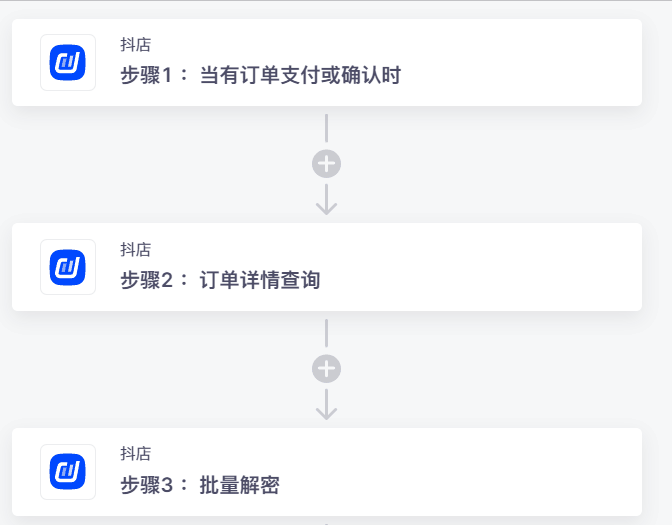Select step 2 card by its empty right side
672x525 pixels.
[x=540, y=267]
